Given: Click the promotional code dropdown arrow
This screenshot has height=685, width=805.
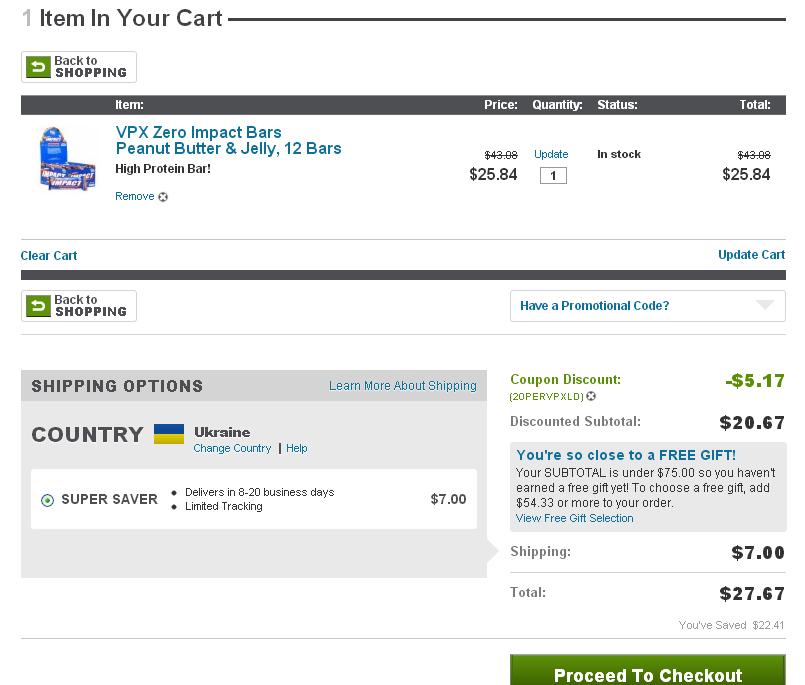Looking at the screenshot, I should pos(765,305).
